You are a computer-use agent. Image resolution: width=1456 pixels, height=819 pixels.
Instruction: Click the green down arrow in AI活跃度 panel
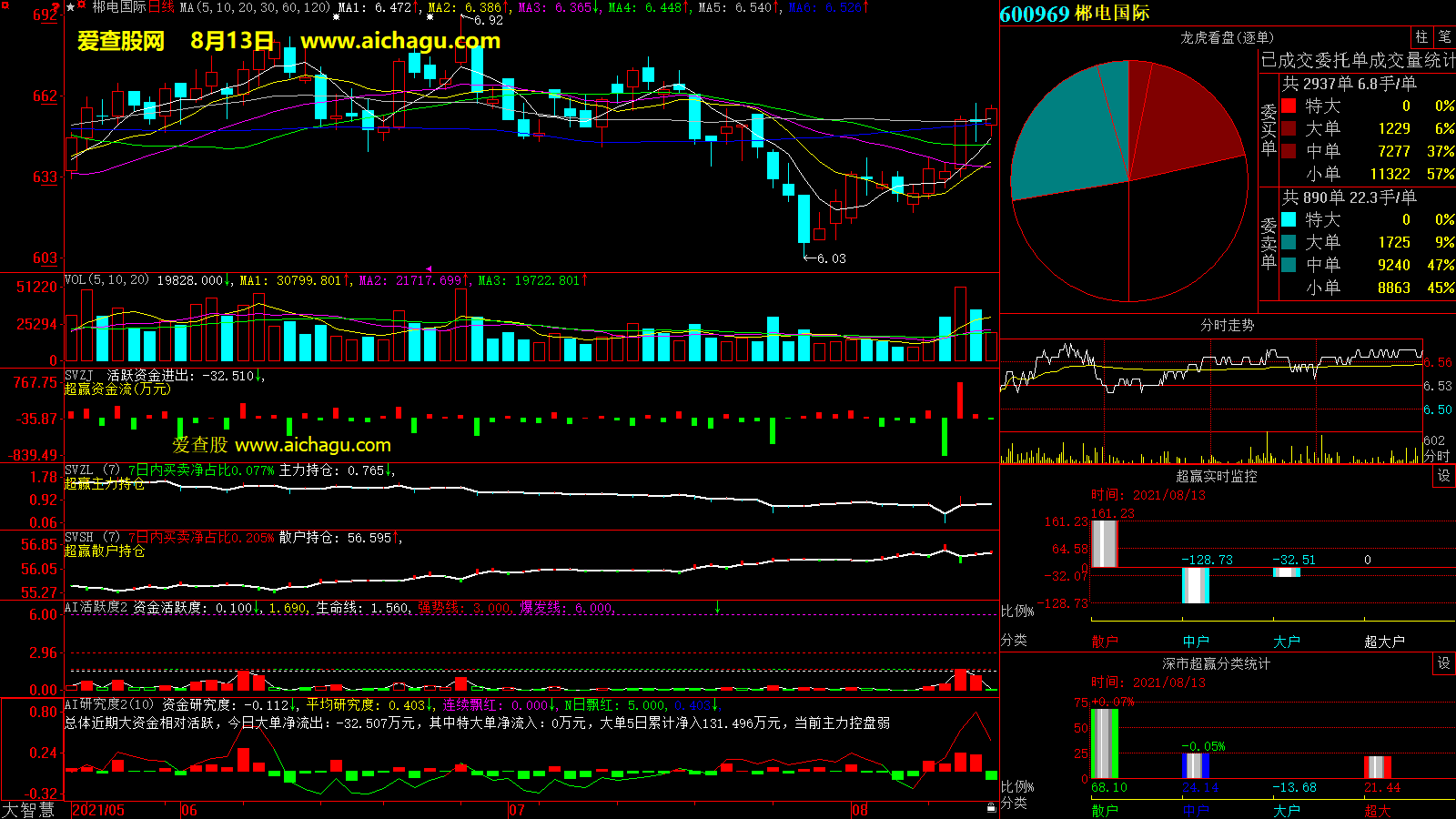tap(717, 607)
